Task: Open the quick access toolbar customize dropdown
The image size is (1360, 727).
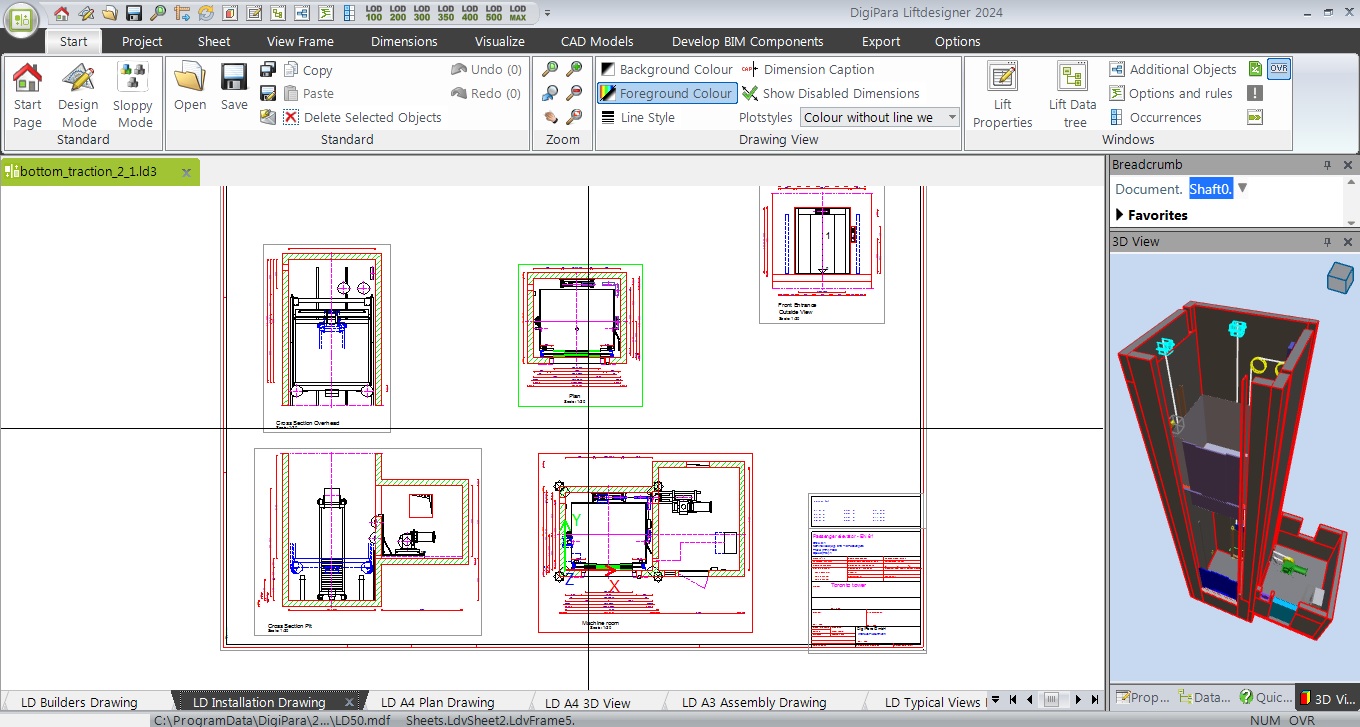Action: (547, 13)
